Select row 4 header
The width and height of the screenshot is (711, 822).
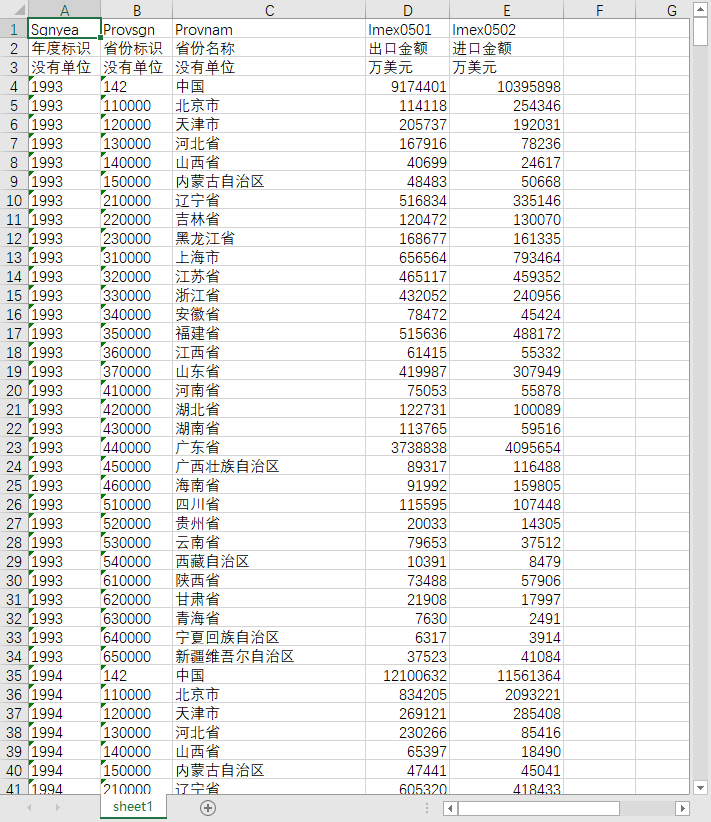[x=14, y=86]
